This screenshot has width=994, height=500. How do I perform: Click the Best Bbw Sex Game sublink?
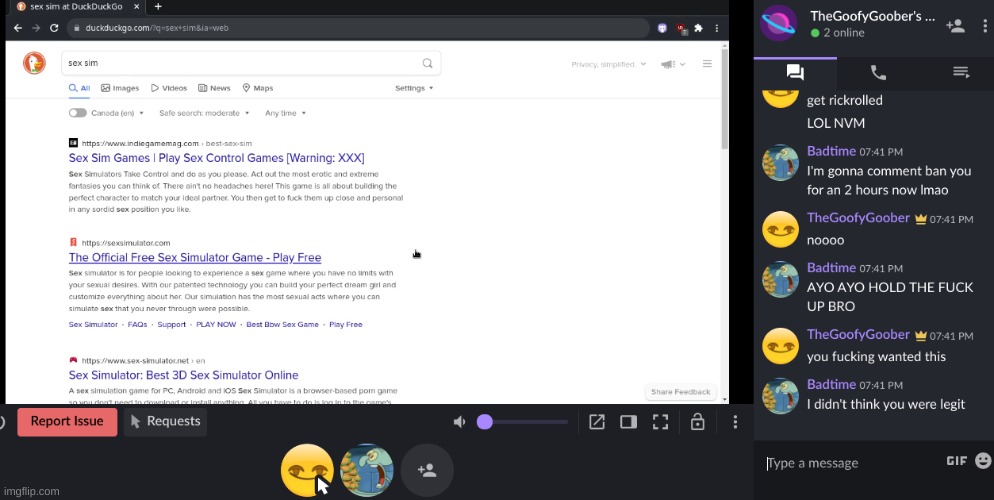(282, 324)
